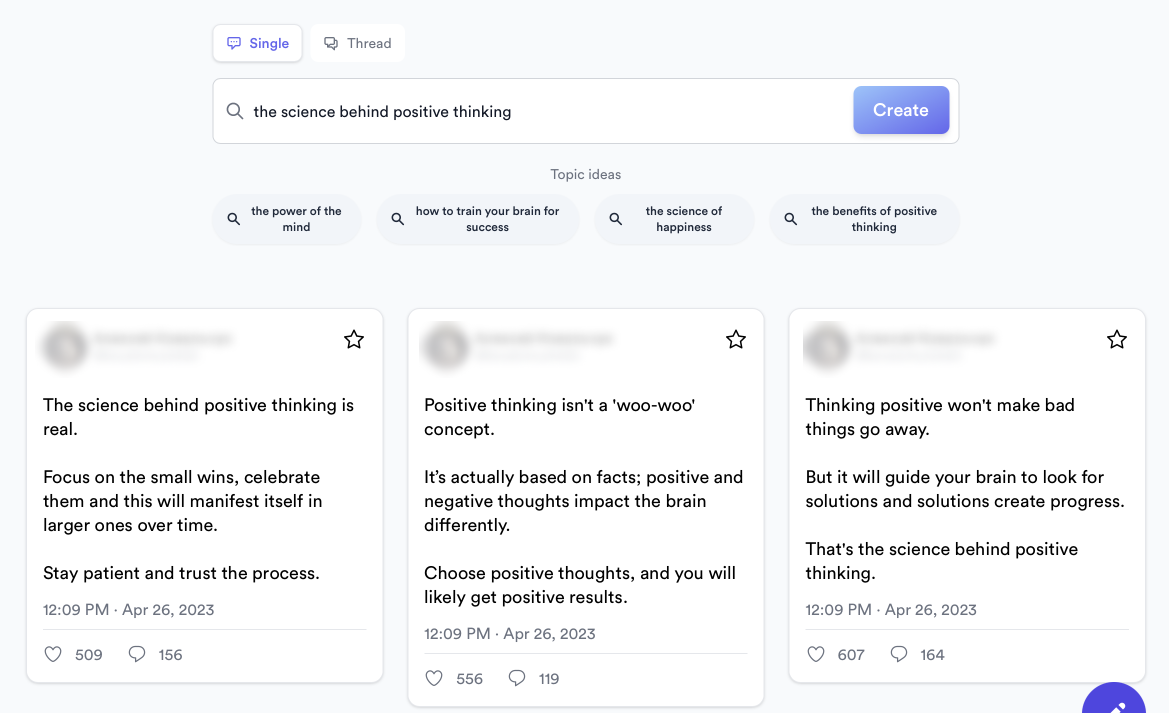
Task: Click search icon in 'science of happiness' chip
Action: pos(616,219)
